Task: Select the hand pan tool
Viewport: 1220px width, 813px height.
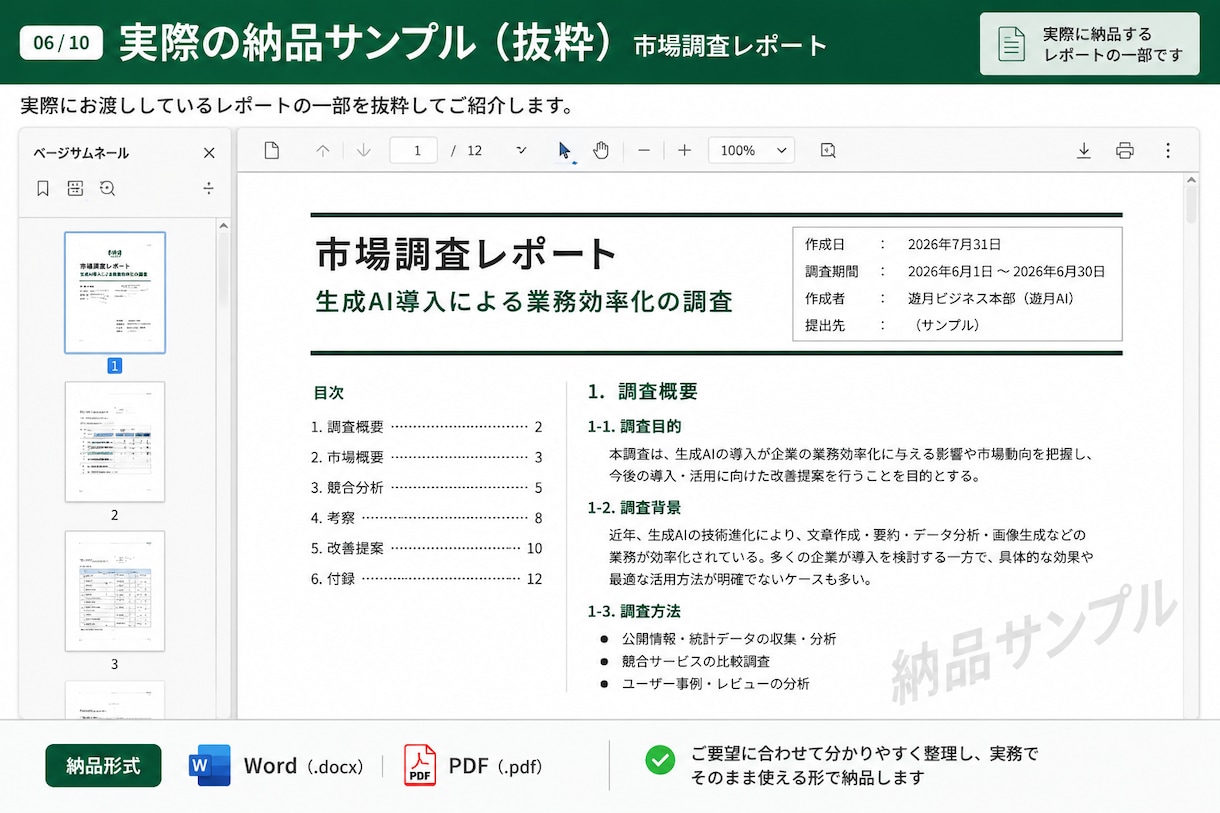Action: point(601,150)
